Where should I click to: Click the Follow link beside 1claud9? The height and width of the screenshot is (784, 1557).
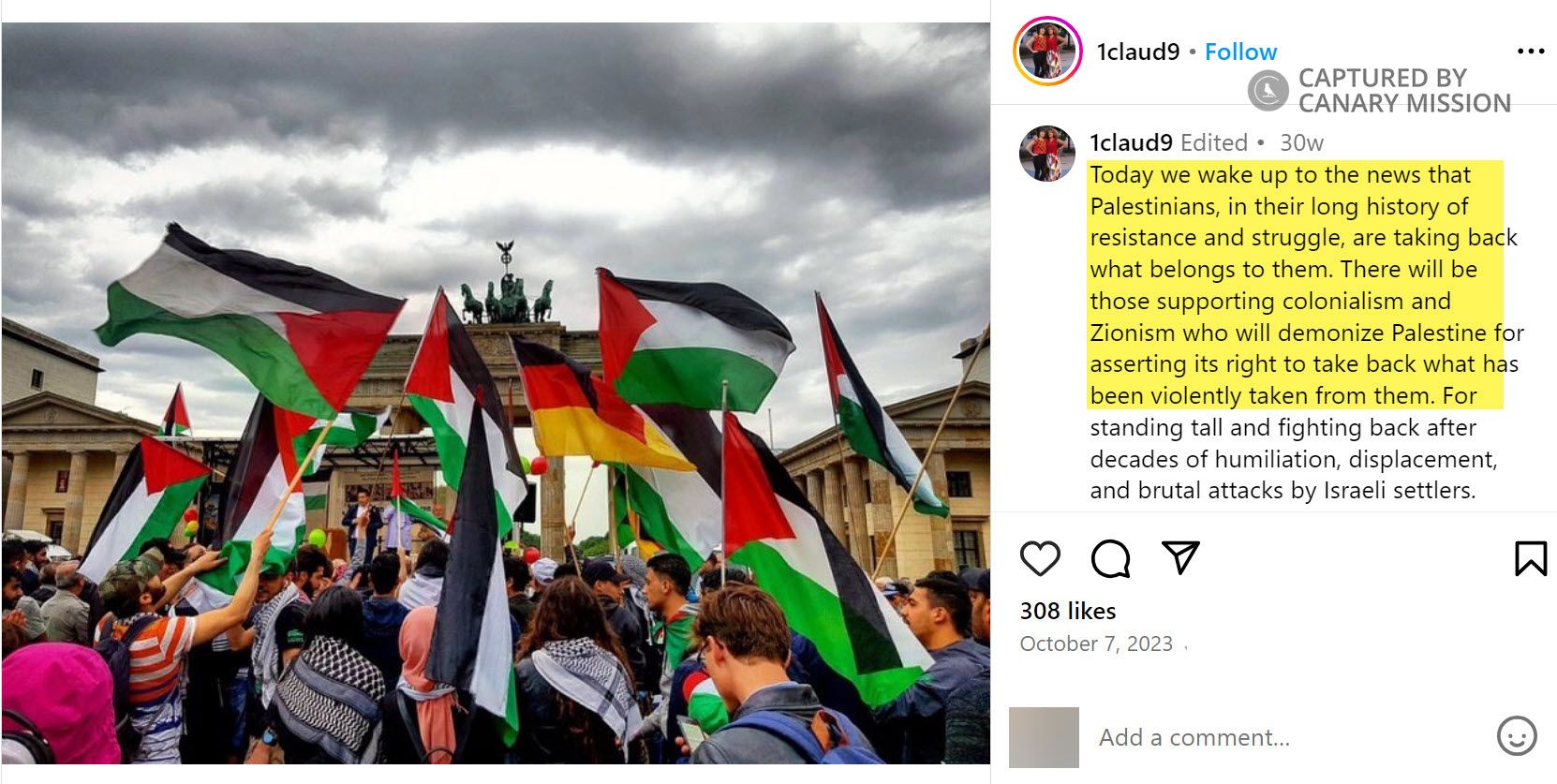pyautogui.click(x=1240, y=52)
